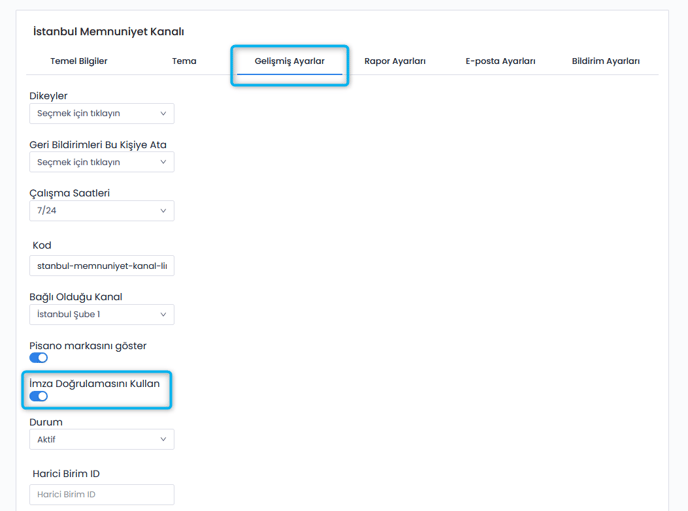688x511 pixels.
Task: Click chevron arrow in Bağlı Olduğu Kanal field
Action: coord(163,315)
